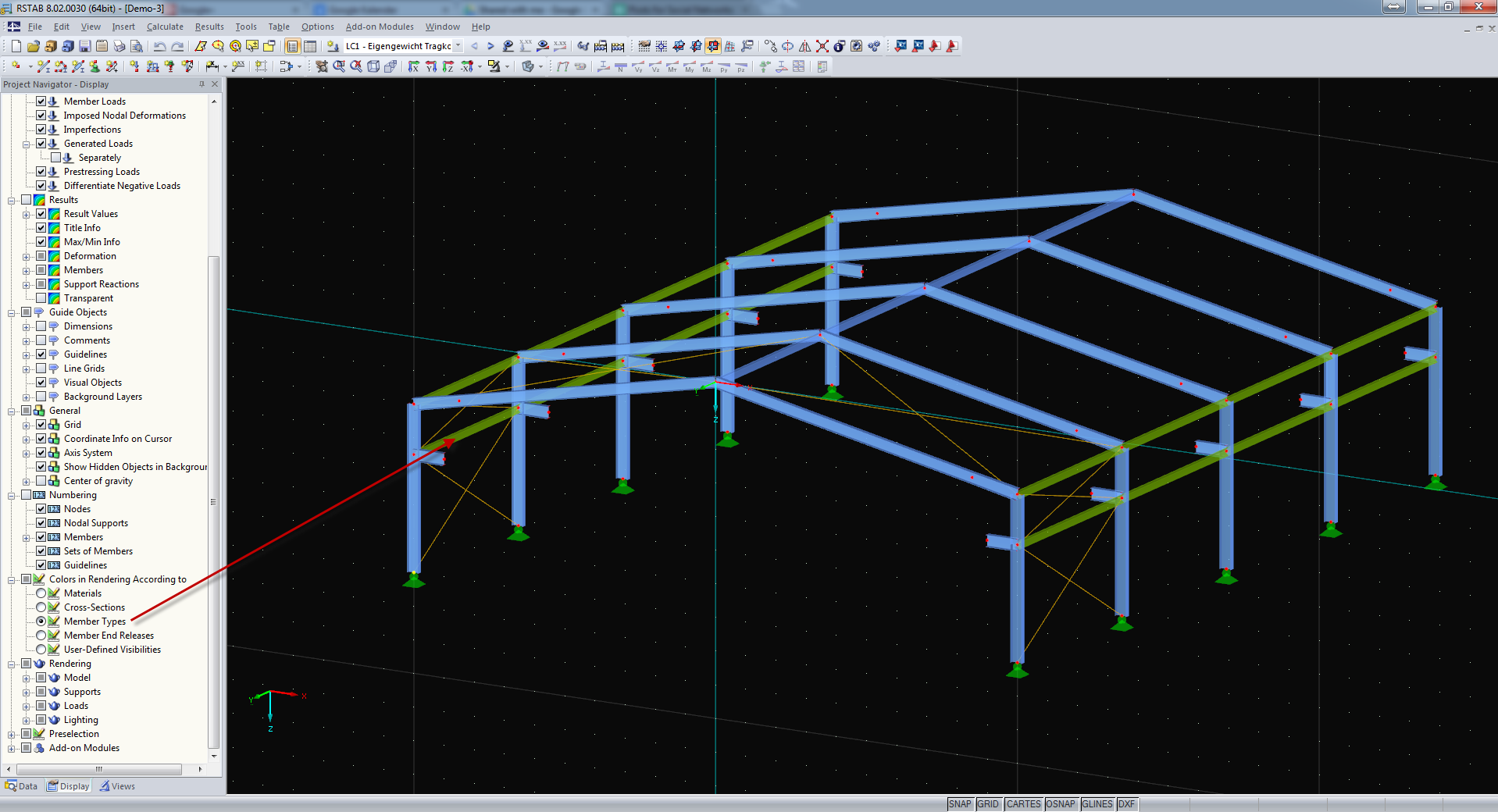Click the next load case arrow button

[x=490, y=46]
